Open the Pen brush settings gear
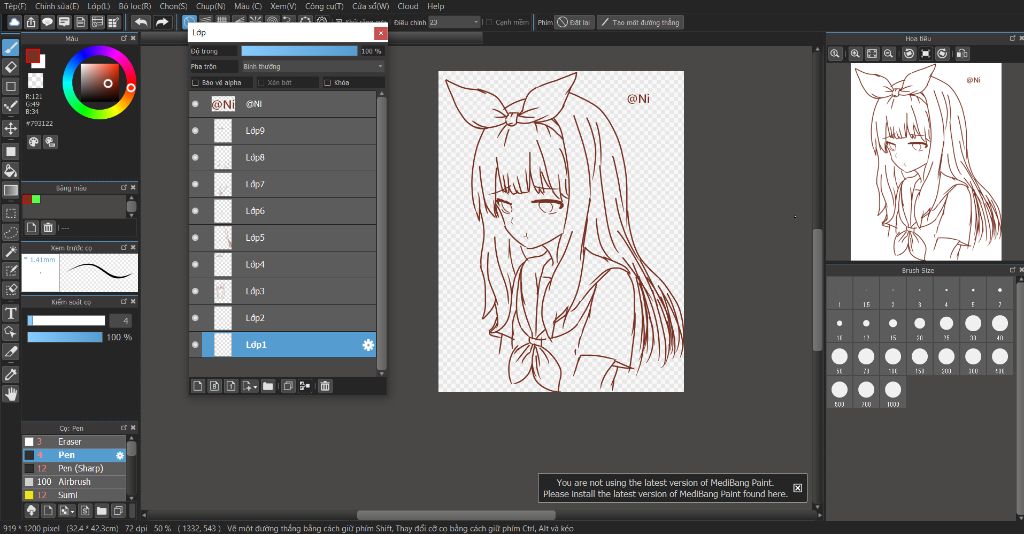This screenshot has width=1024, height=534. click(120, 455)
